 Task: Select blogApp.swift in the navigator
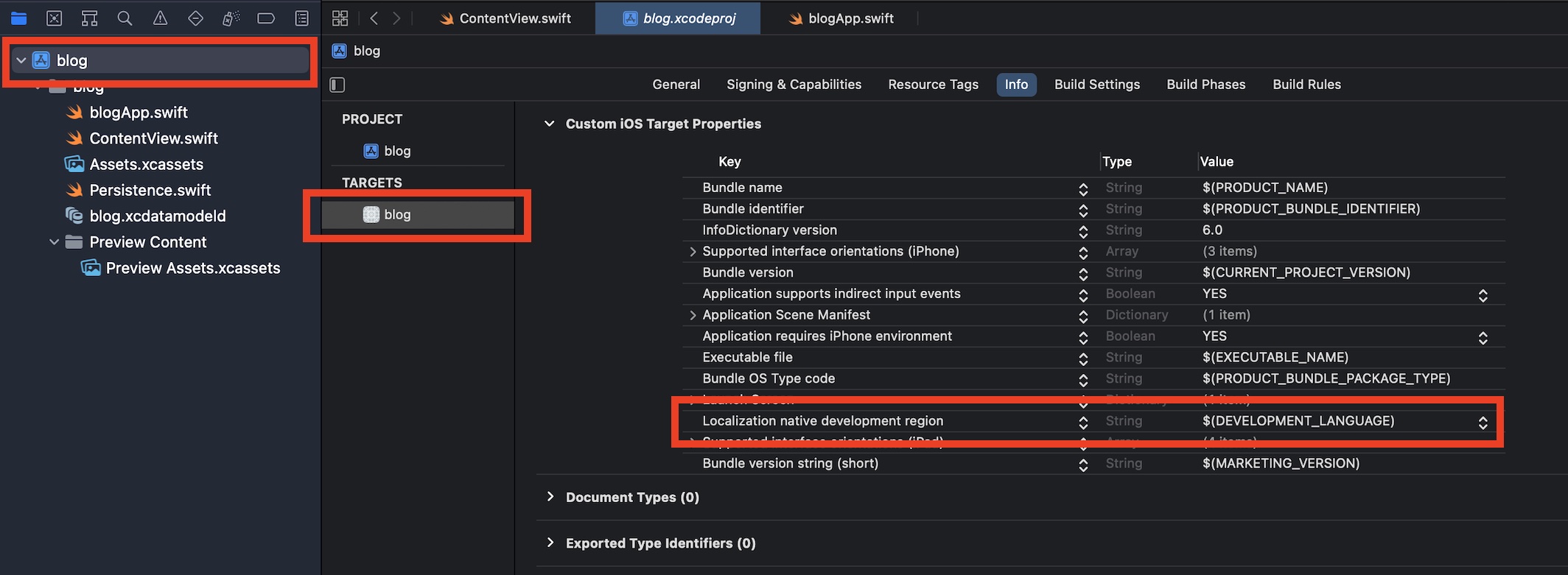(138, 113)
